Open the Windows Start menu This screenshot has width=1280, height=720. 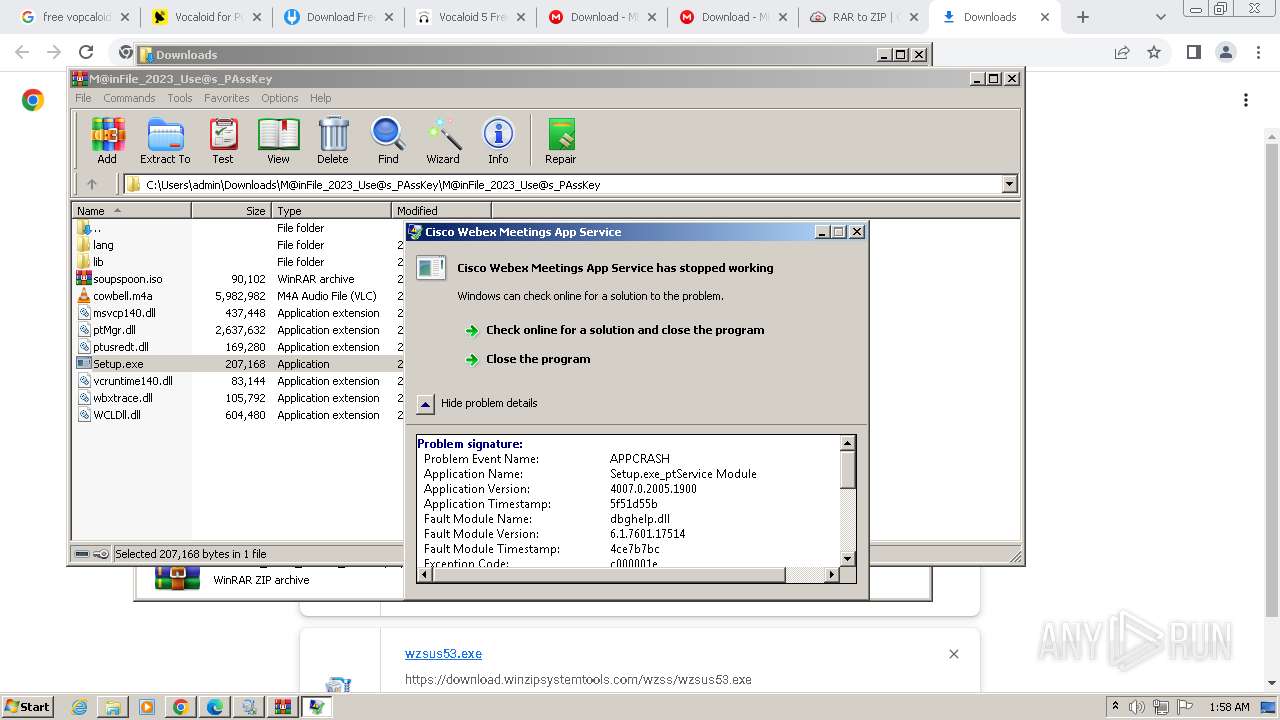(27, 706)
